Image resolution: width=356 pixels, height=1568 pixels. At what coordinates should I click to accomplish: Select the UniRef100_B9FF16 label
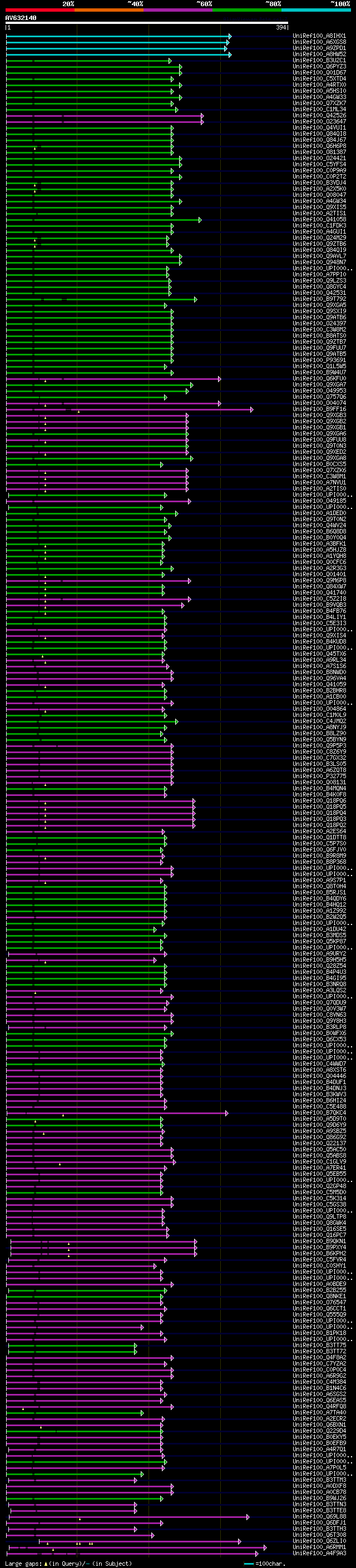click(x=319, y=409)
